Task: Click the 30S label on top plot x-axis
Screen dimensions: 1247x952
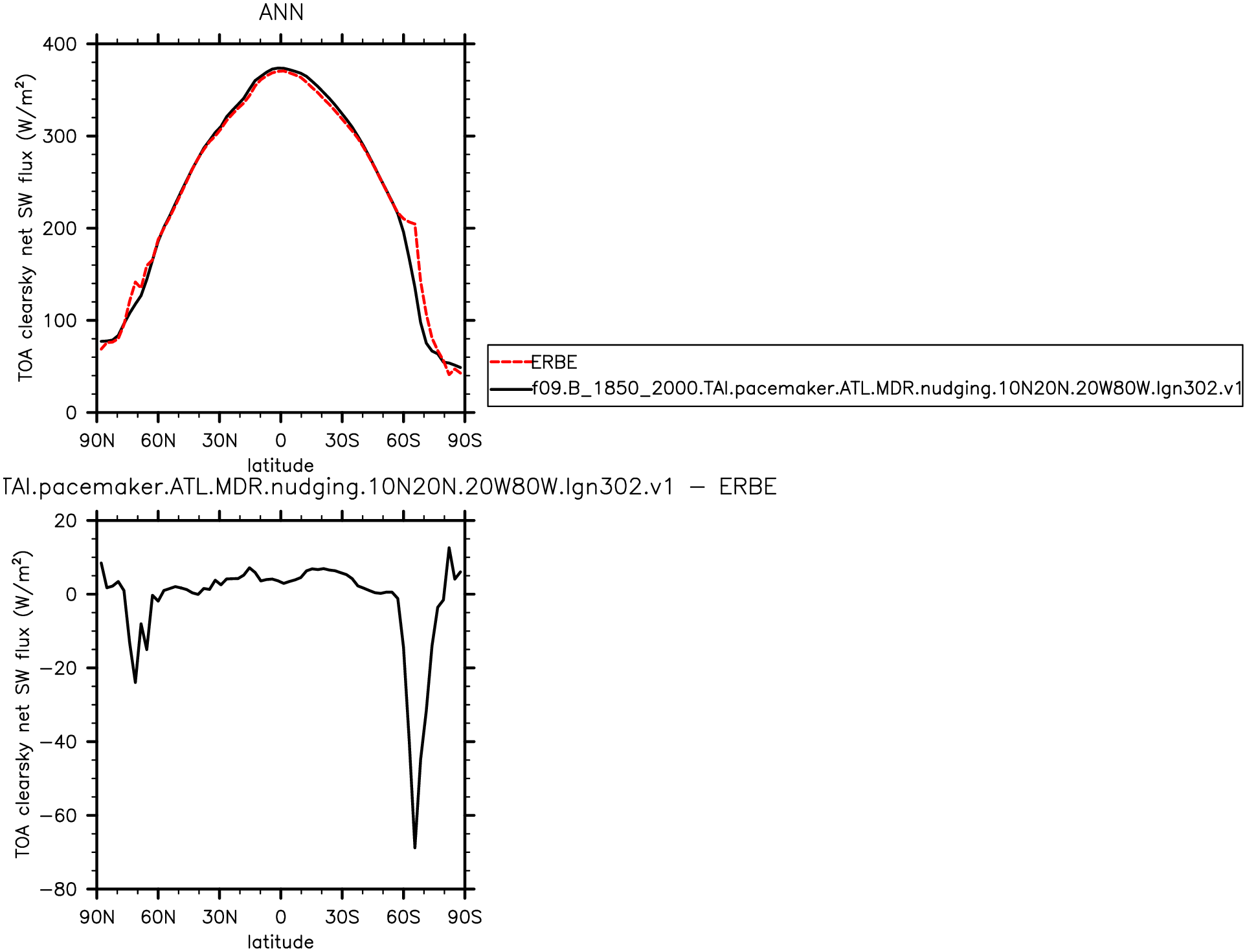Action: (342, 441)
